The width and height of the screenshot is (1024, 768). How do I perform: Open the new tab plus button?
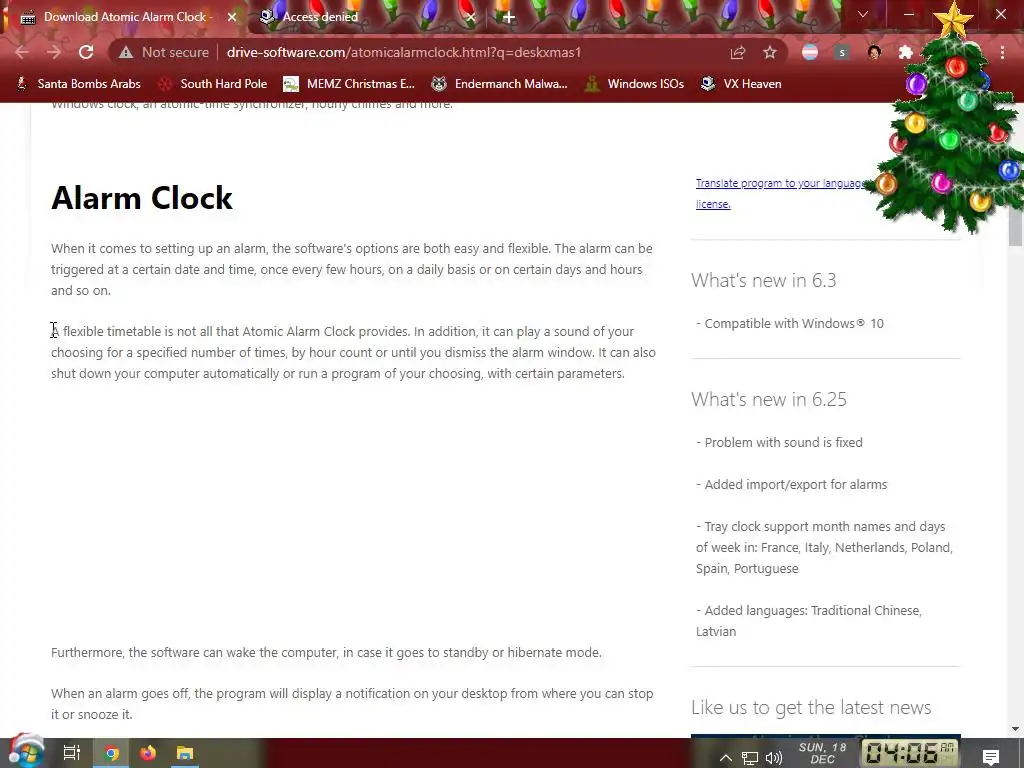(509, 17)
